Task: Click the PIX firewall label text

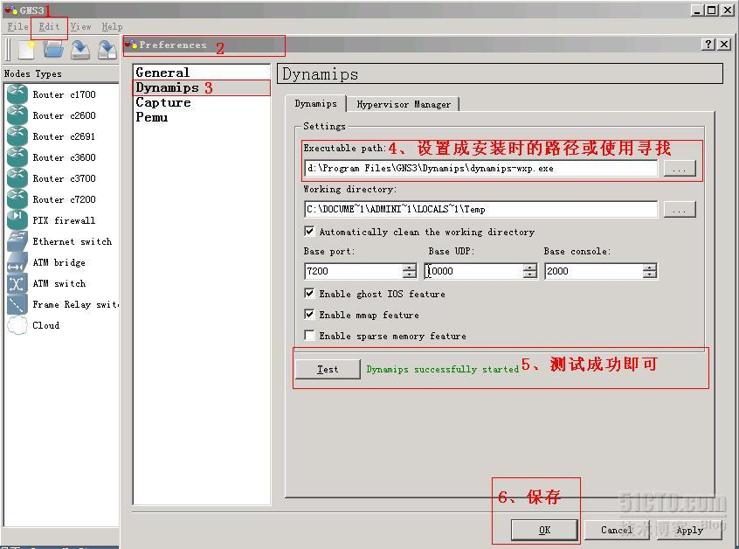Action: [x=64, y=221]
